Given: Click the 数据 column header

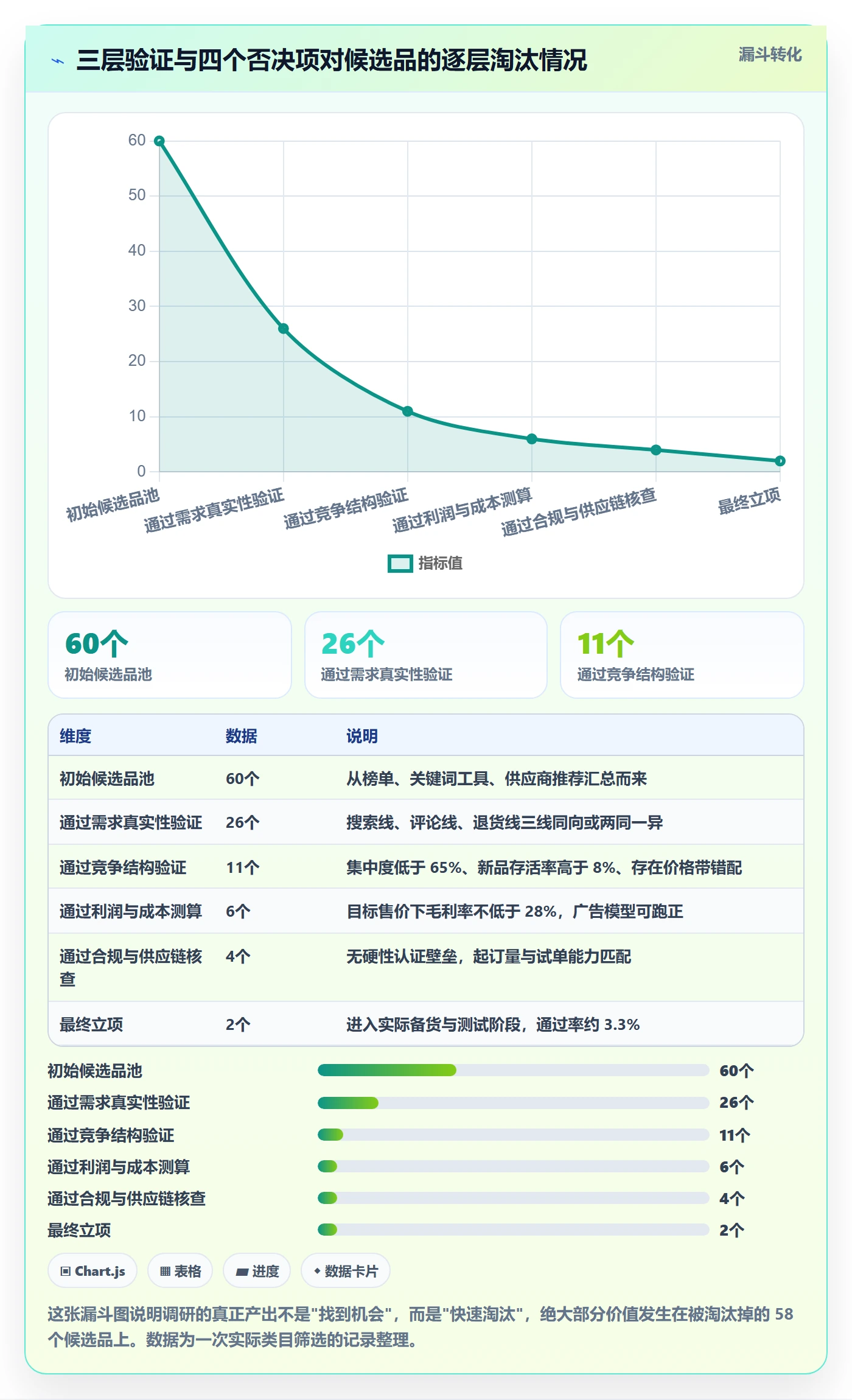Looking at the screenshot, I should pos(242,736).
